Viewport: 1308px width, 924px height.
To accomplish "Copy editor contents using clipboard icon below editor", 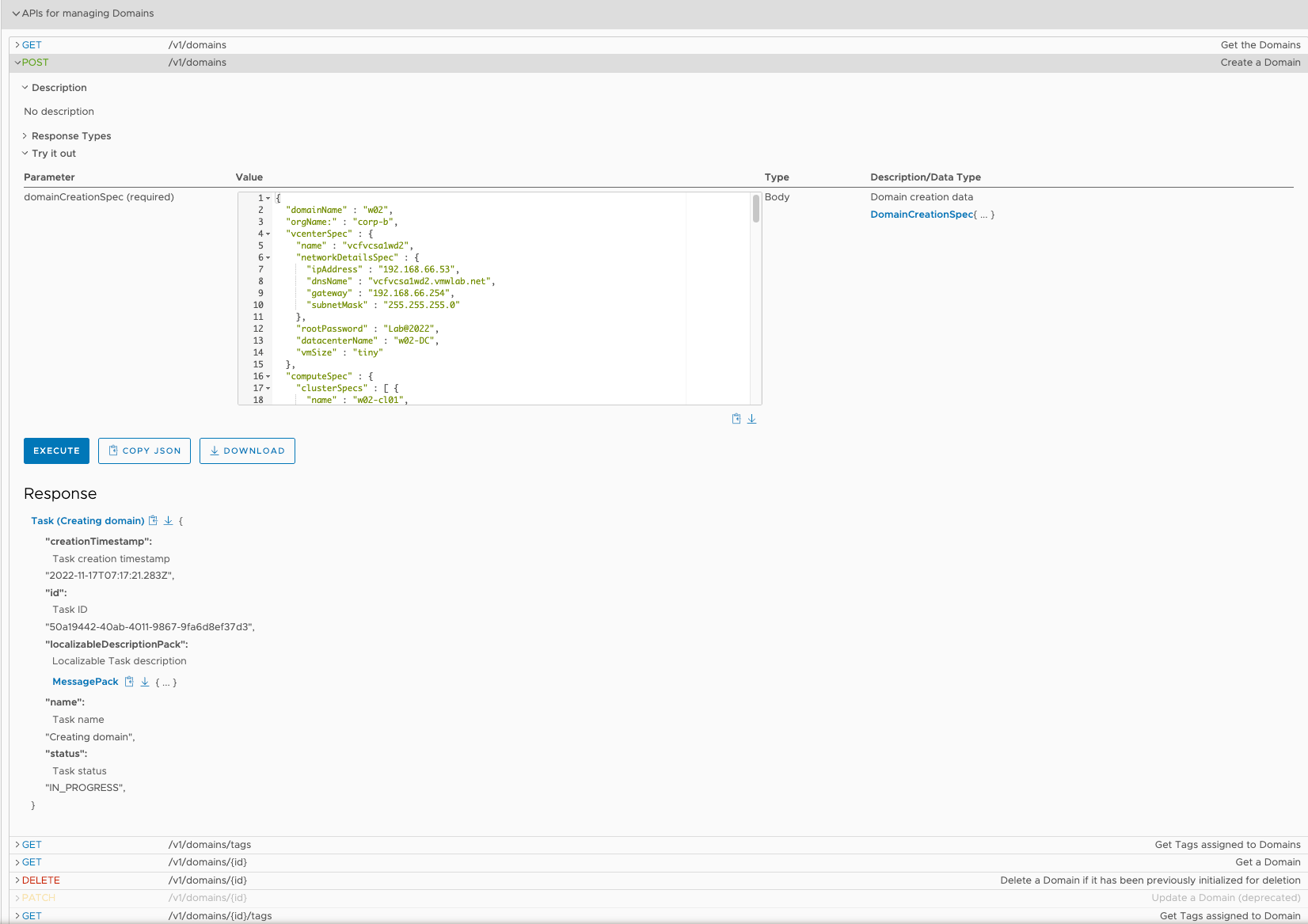I will click(x=736, y=419).
